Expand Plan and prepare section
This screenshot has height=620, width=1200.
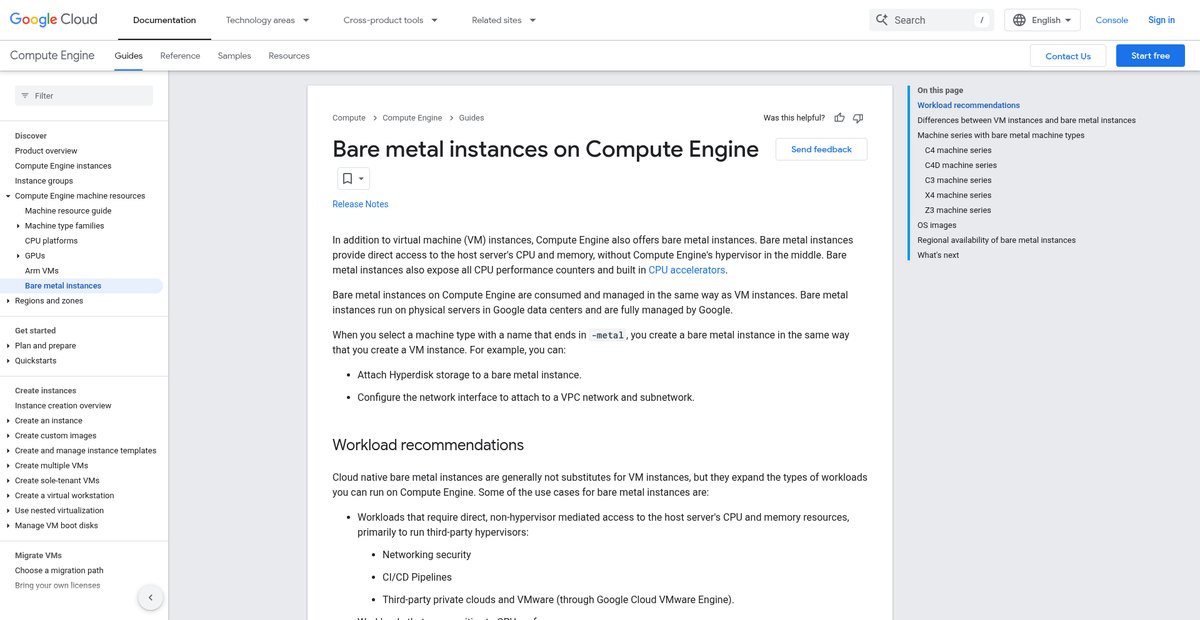coord(8,346)
